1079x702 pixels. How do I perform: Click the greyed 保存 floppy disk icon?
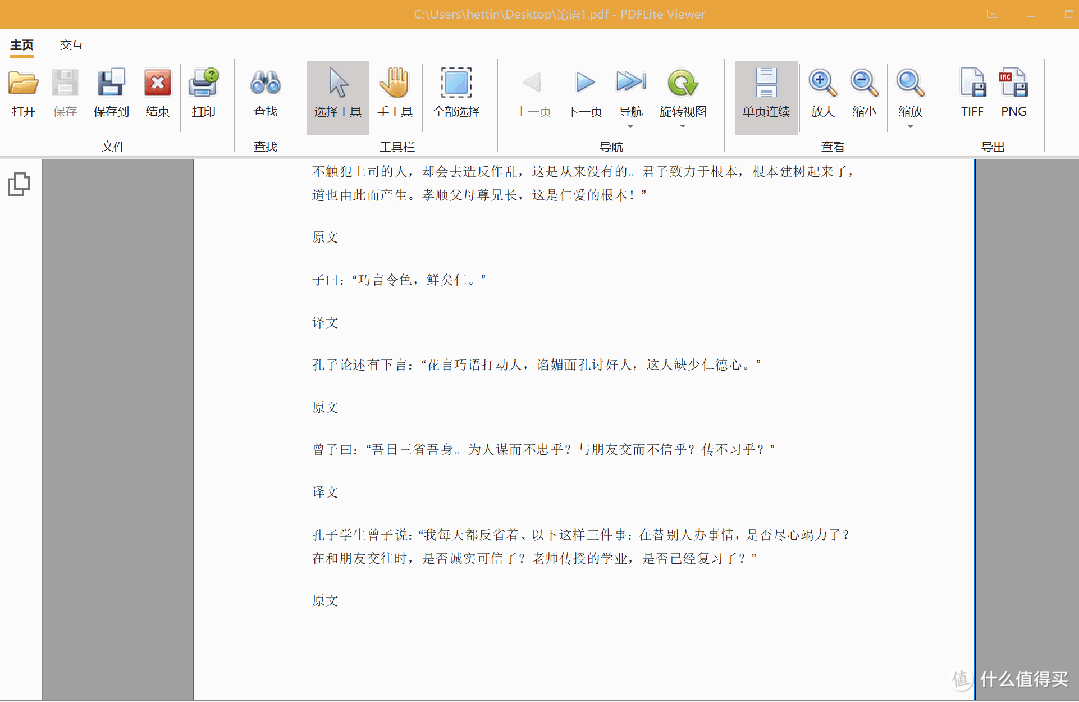(65, 83)
